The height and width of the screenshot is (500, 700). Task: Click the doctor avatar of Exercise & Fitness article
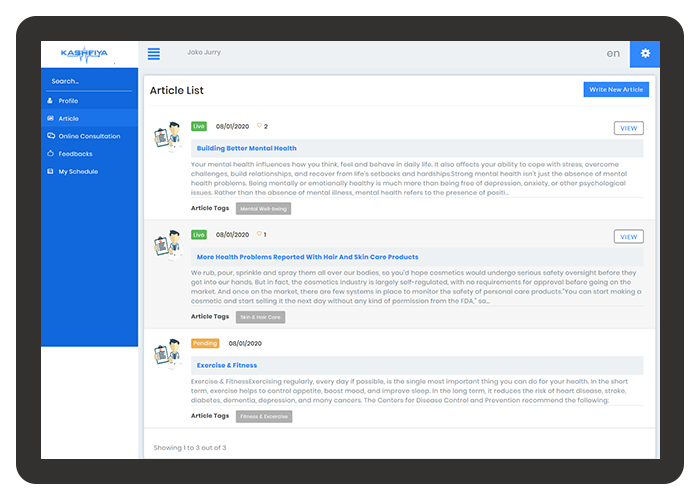tap(167, 355)
